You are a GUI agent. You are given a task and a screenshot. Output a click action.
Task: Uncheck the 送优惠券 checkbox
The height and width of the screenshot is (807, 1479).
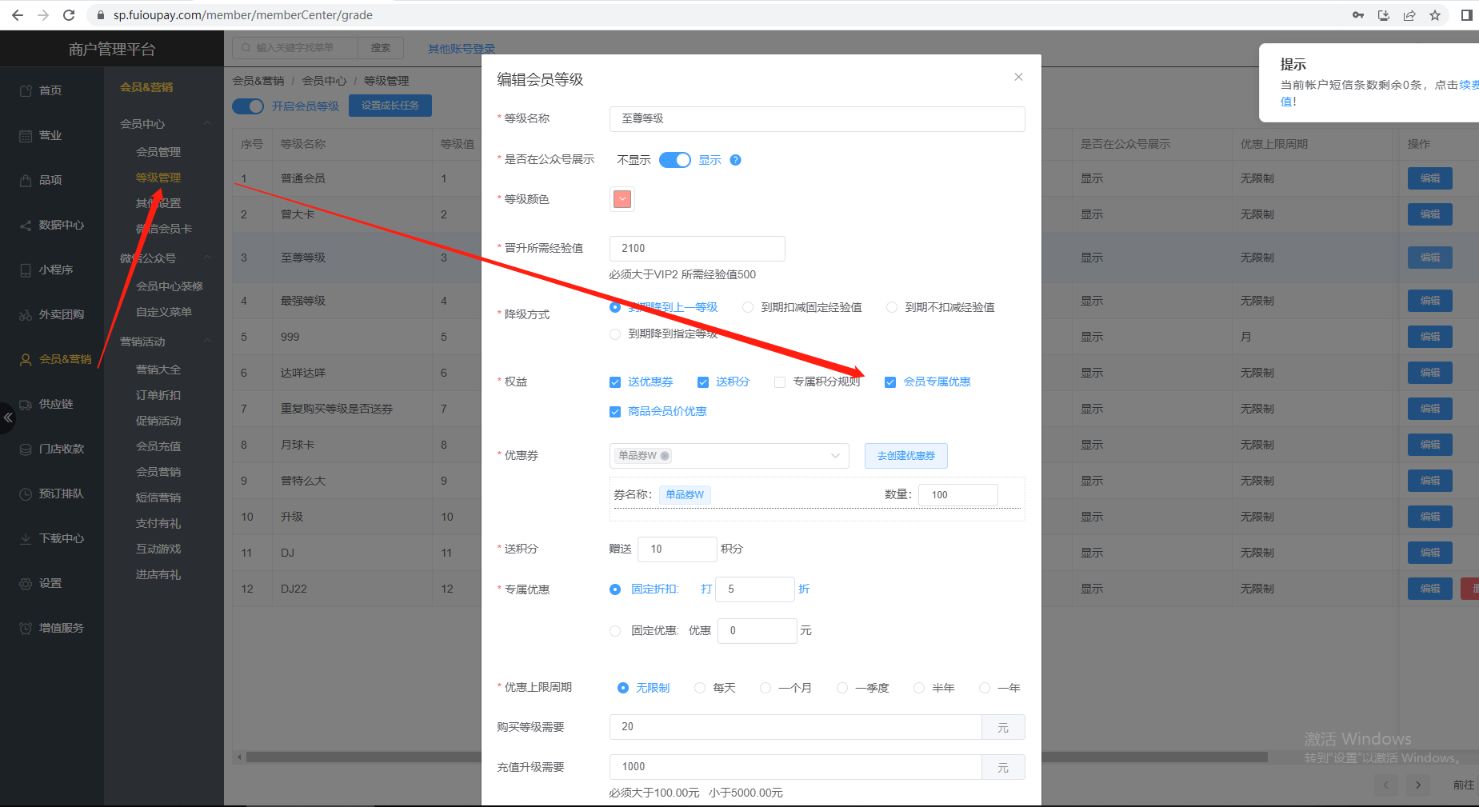(615, 382)
